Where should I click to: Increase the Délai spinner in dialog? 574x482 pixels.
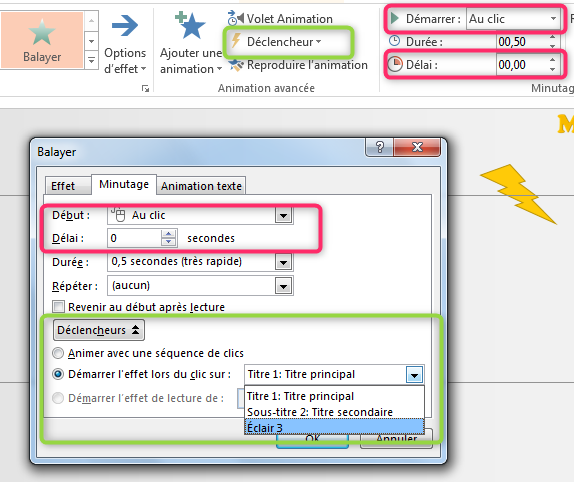(168, 234)
